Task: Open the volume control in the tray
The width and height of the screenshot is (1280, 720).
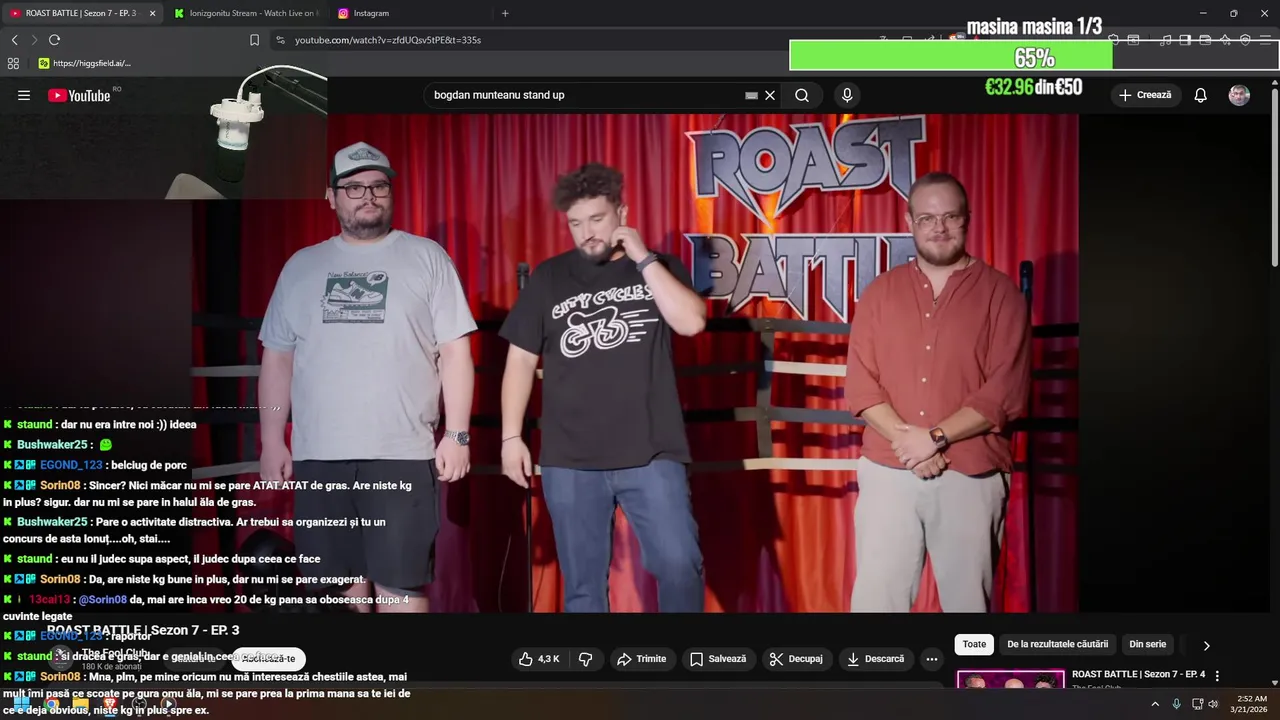Action: tap(1214, 704)
